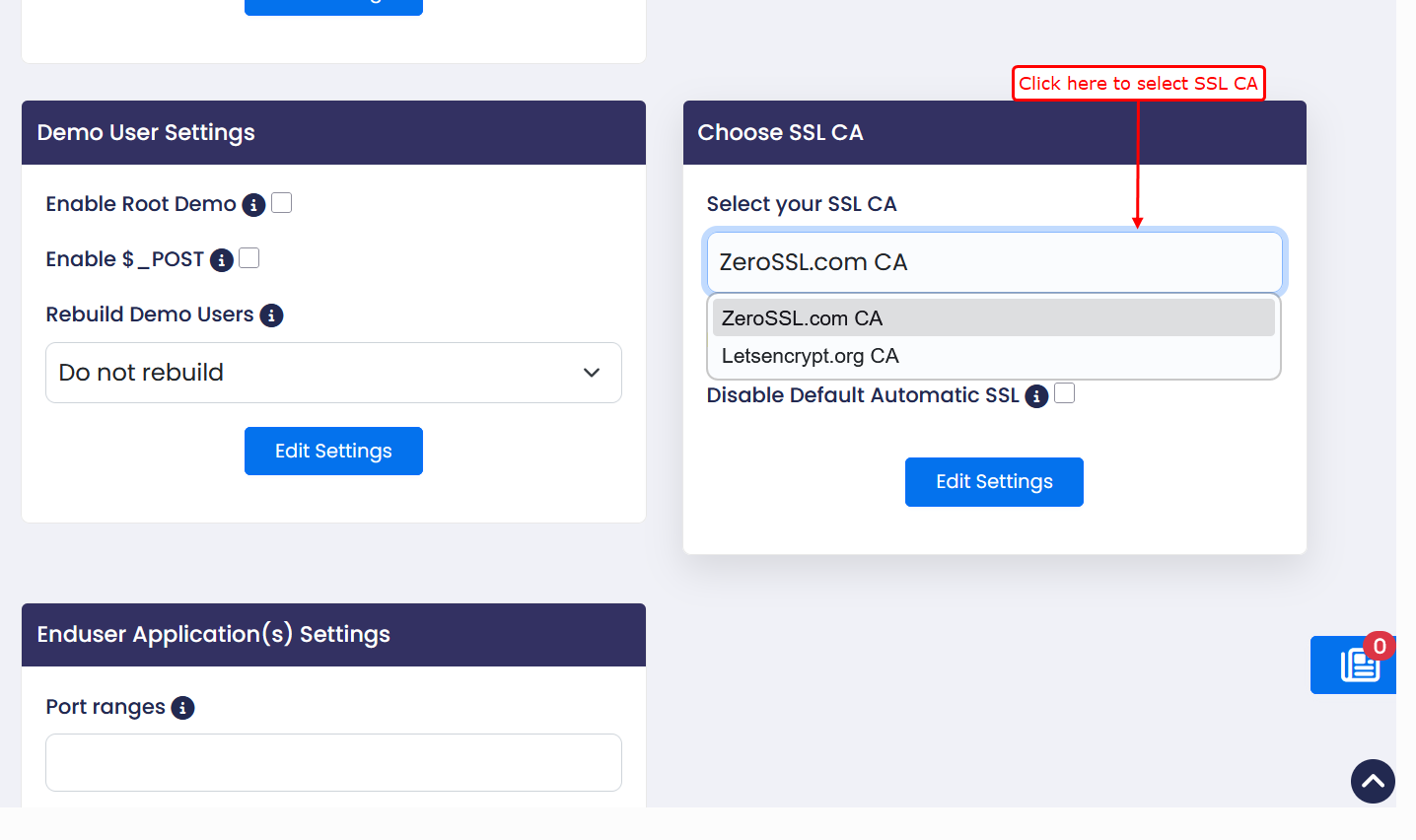The image size is (1416, 840).
Task: Open the blue news panel icon
Action: click(1358, 666)
